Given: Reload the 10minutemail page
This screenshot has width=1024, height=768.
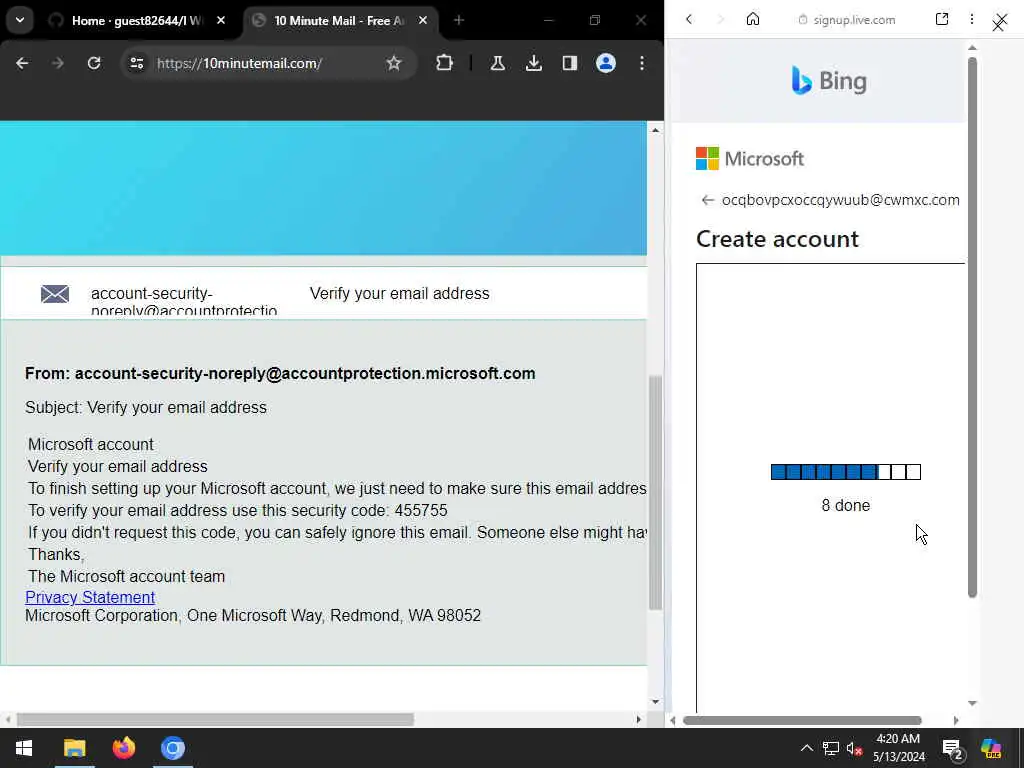Looking at the screenshot, I should [x=94, y=63].
